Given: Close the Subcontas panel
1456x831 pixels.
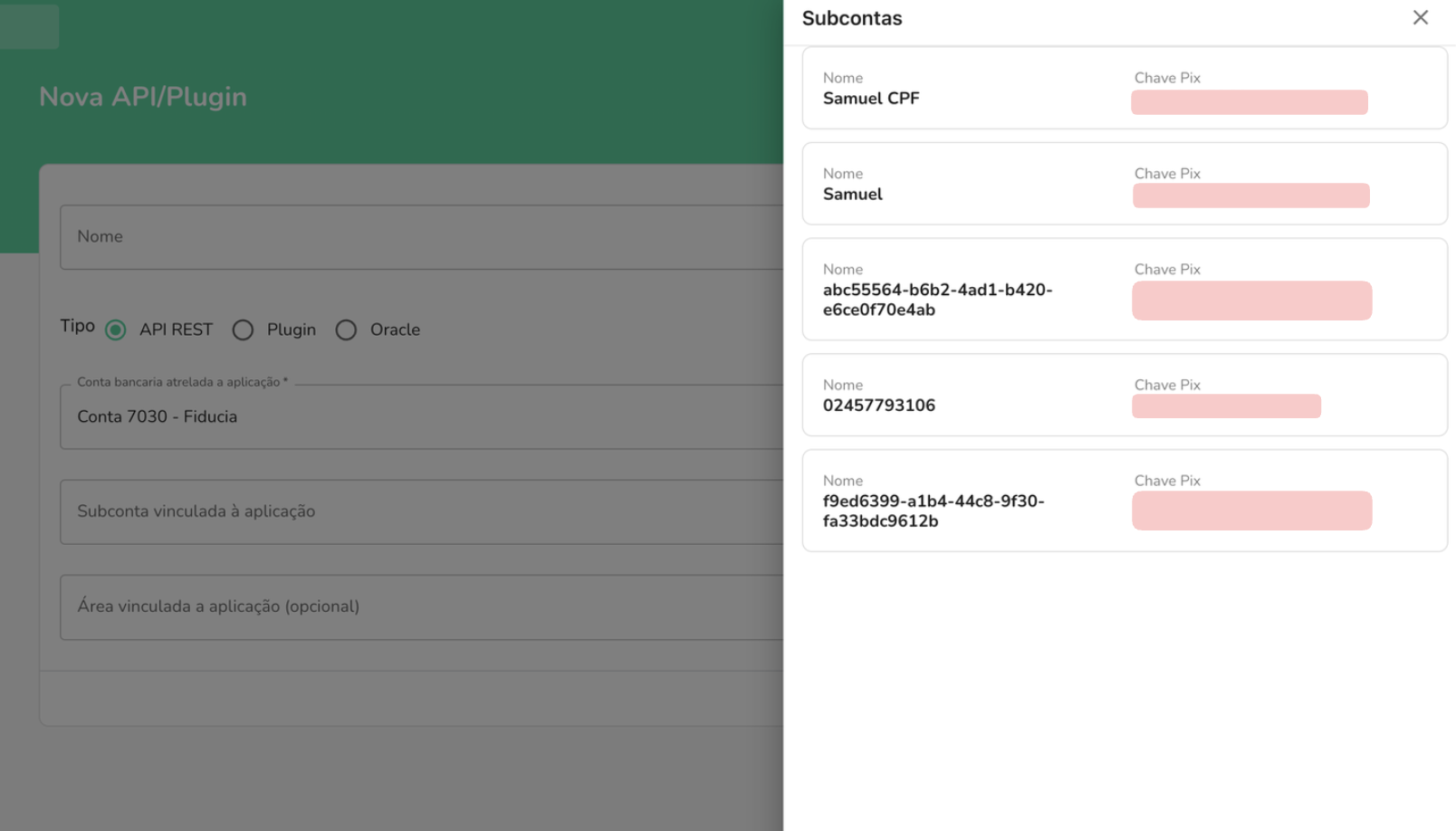Looking at the screenshot, I should pyautogui.click(x=1420, y=18).
